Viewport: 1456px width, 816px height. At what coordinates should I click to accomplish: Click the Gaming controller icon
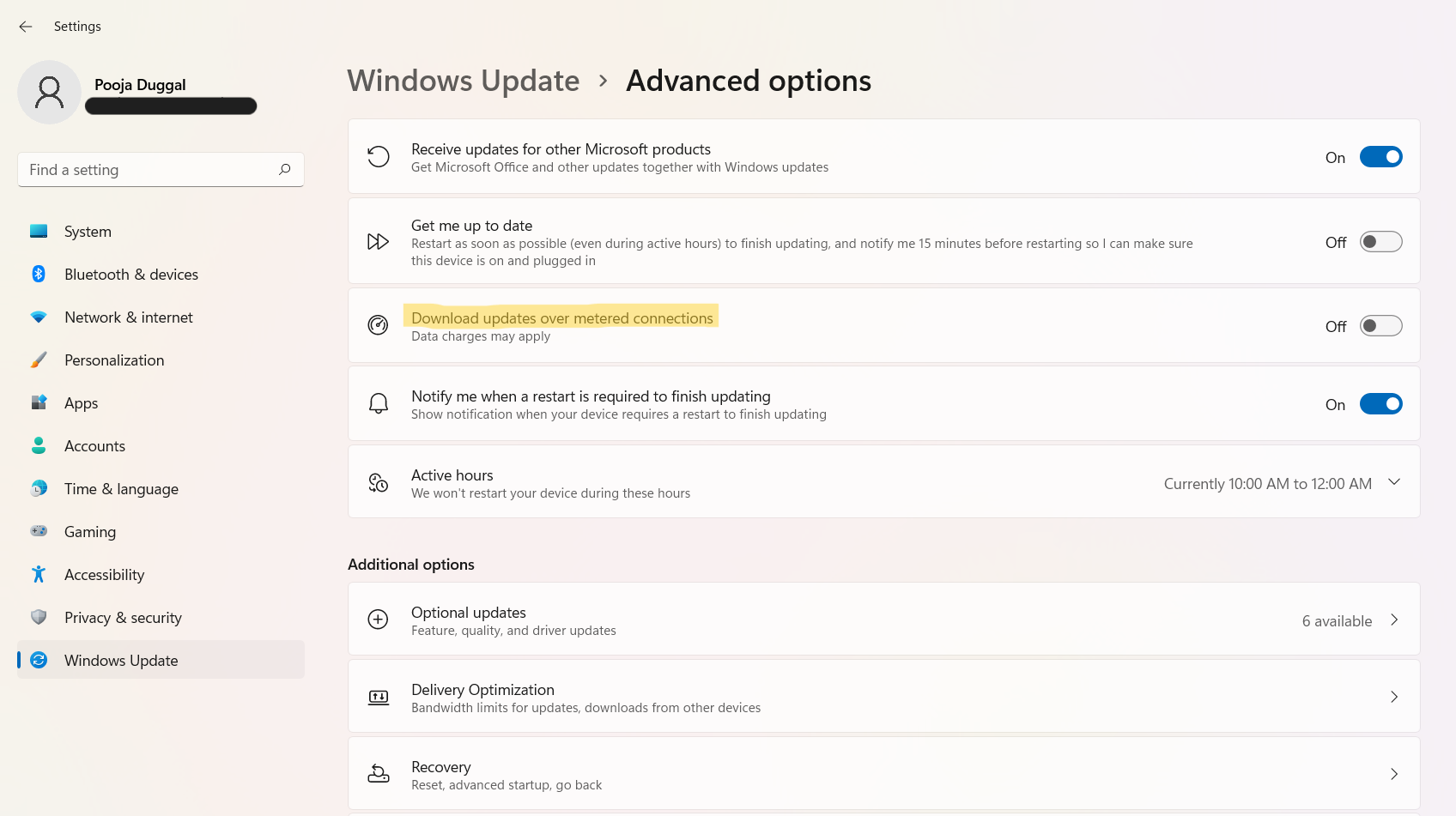pyautogui.click(x=39, y=532)
